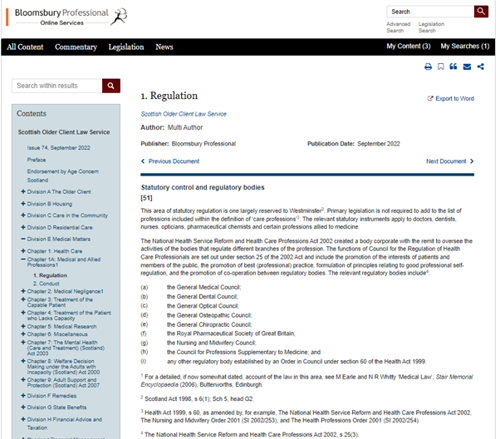Open Legislation menu
Image resolution: width=500 pixels, height=439 pixels.
[x=126, y=47]
